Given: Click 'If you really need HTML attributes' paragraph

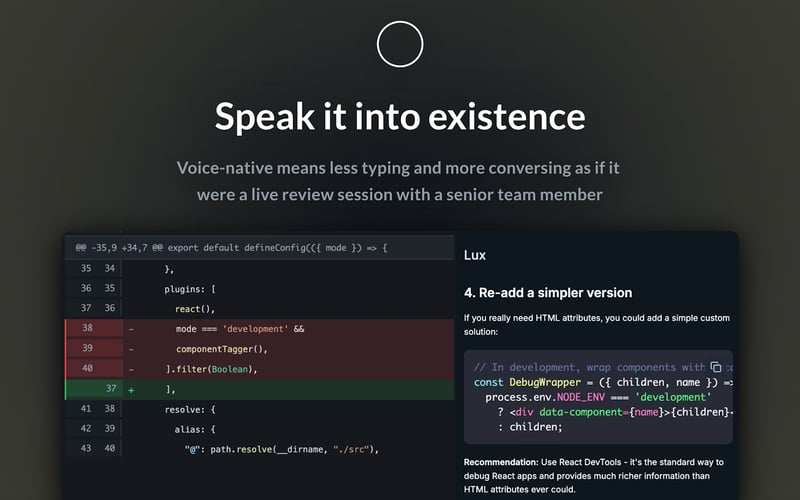Looking at the screenshot, I should [596, 324].
